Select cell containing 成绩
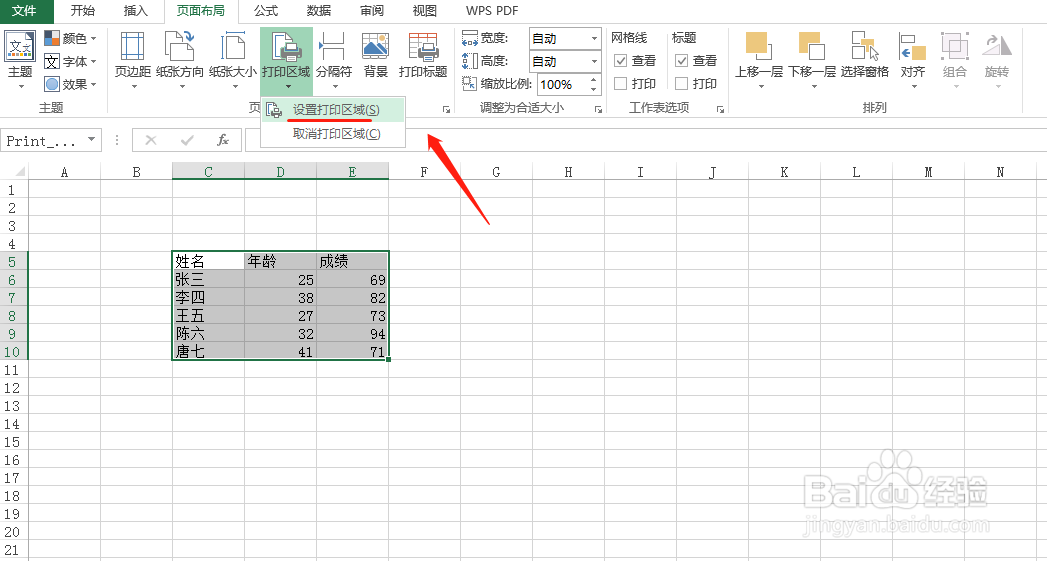Image resolution: width=1047 pixels, height=561 pixels. (x=353, y=261)
